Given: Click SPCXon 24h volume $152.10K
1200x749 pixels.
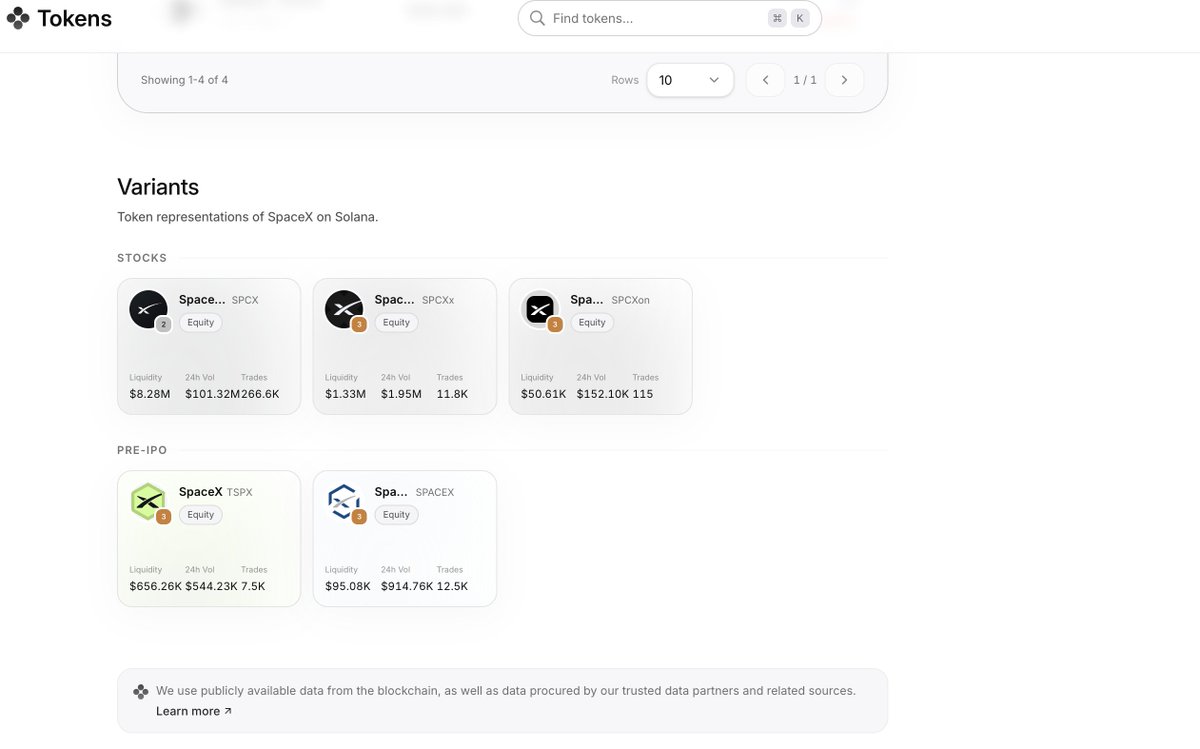Looking at the screenshot, I should pos(603,394).
